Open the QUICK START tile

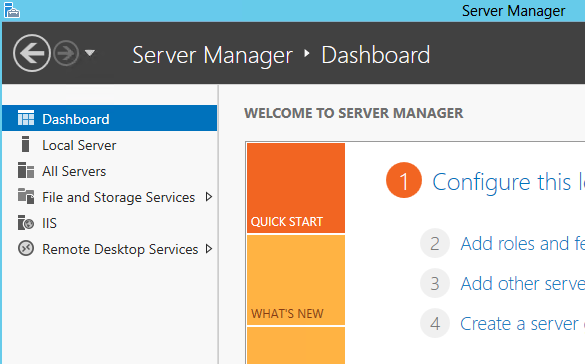296,188
